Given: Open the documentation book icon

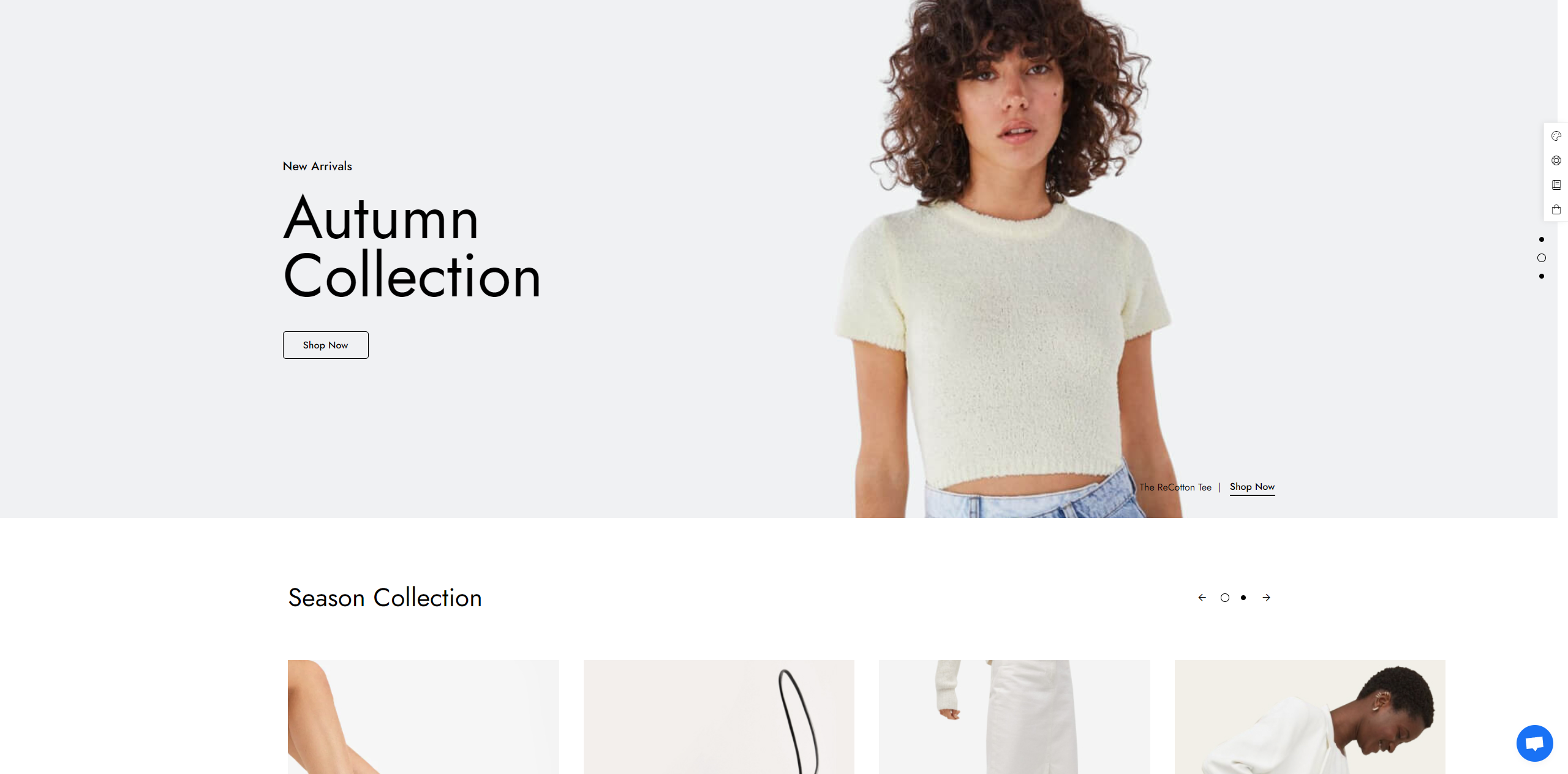Looking at the screenshot, I should click(x=1556, y=185).
